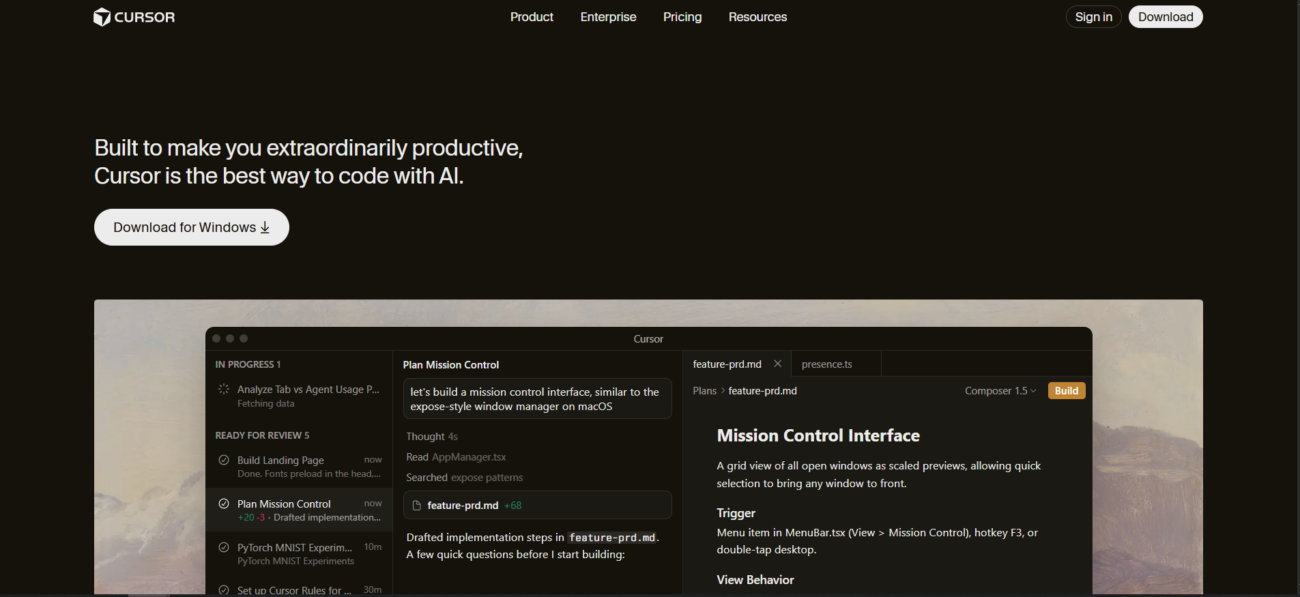Click the file icon next to feature-prd.md
Screen dimensions: 1300x597
pos(417,505)
